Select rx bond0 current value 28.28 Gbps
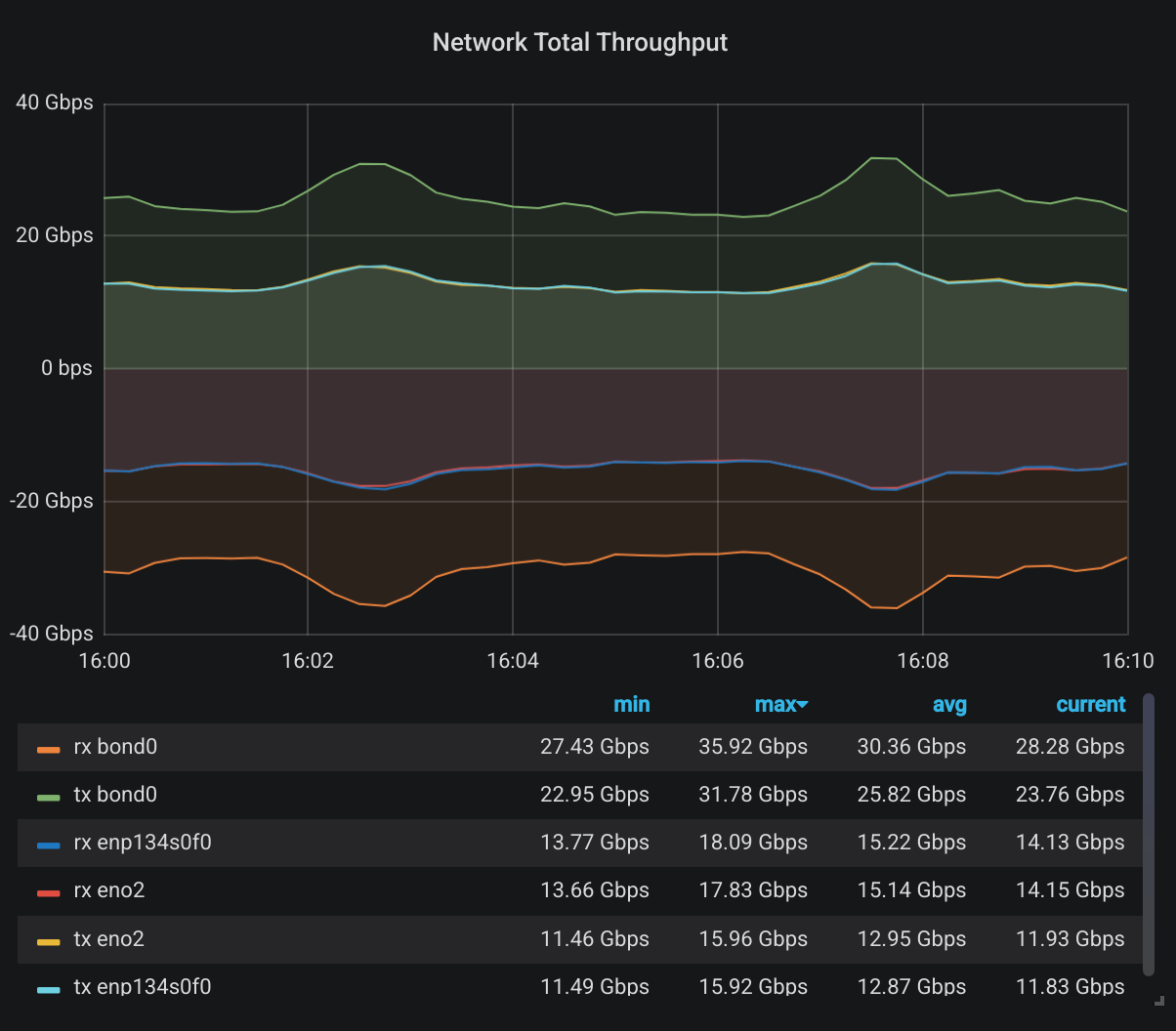 [1071, 747]
